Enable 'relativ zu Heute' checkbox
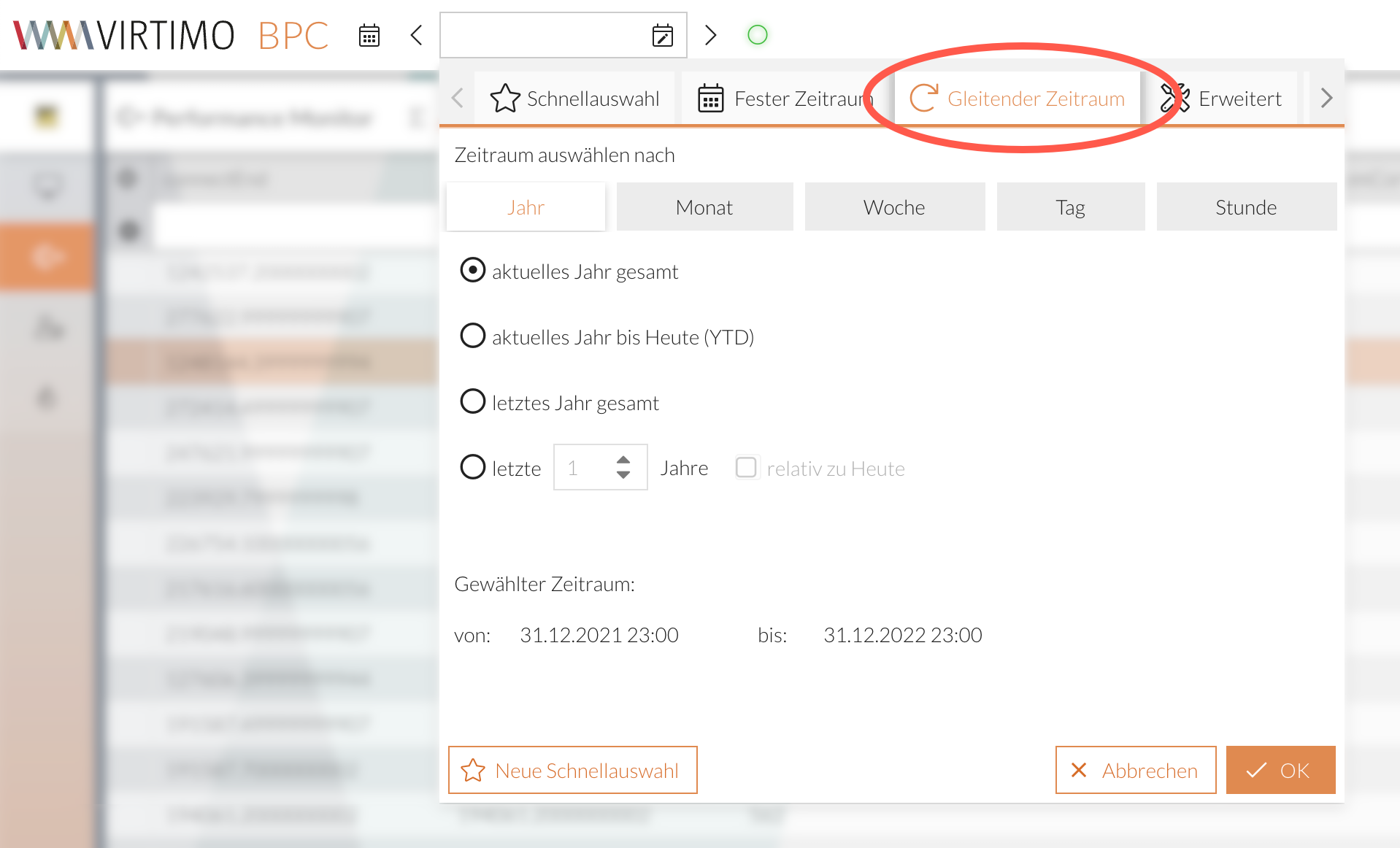The height and width of the screenshot is (848, 1400). pyautogui.click(x=746, y=468)
